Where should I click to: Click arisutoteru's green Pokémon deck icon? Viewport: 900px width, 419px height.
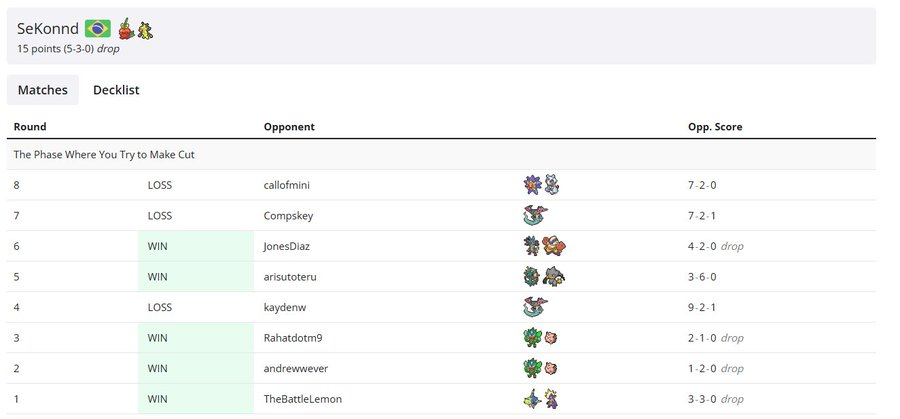(x=532, y=277)
